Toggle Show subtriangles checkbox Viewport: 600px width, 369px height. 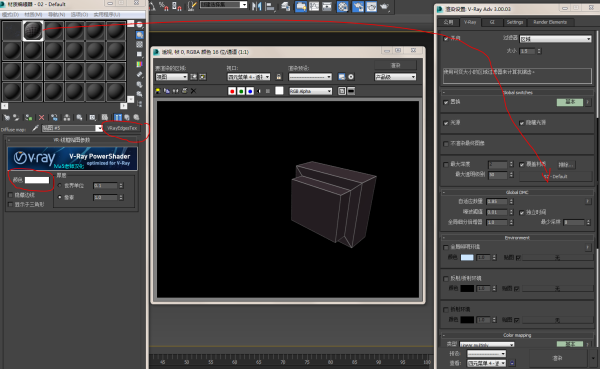(x=10, y=205)
